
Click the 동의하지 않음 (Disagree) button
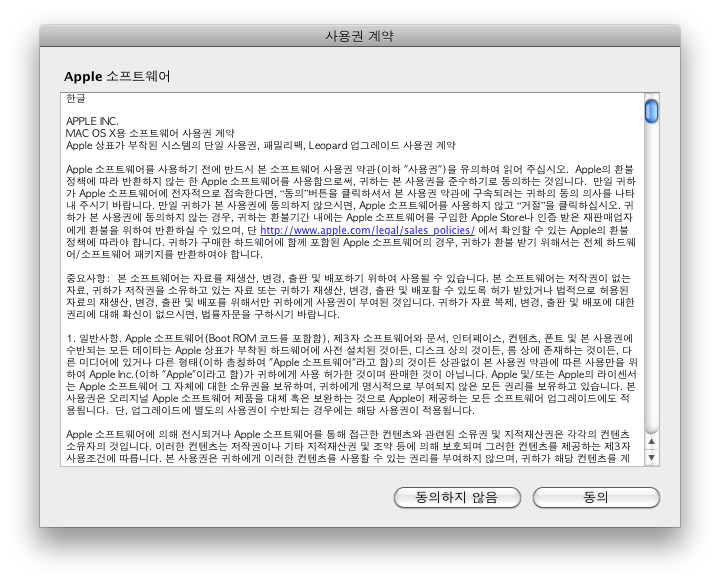457,497
